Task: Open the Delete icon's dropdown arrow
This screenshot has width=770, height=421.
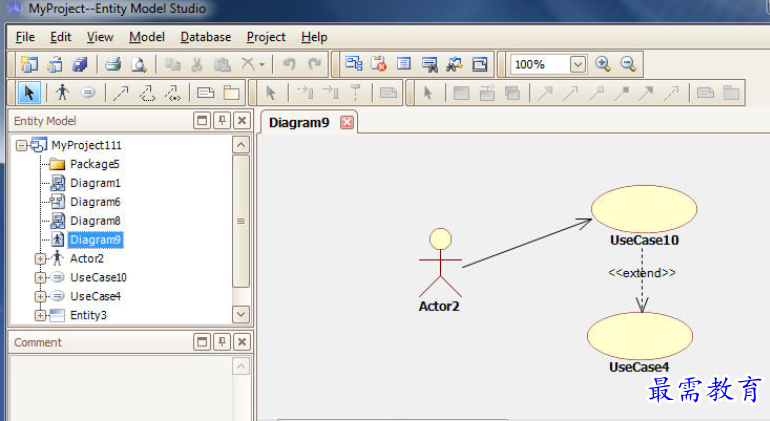Action: coord(262,64)
